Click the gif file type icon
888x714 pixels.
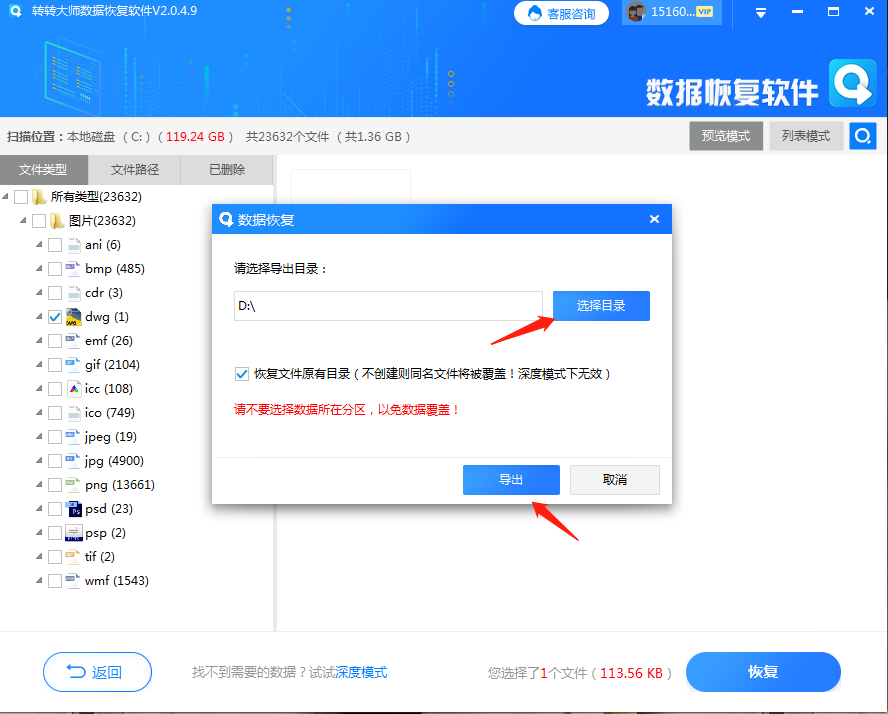click(x=72, y=364)
